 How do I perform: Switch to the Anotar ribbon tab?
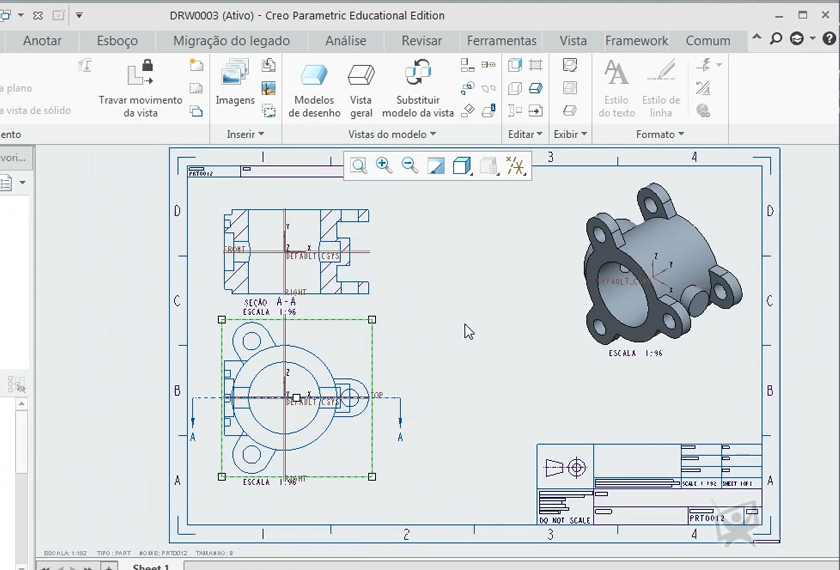point(42,41)
